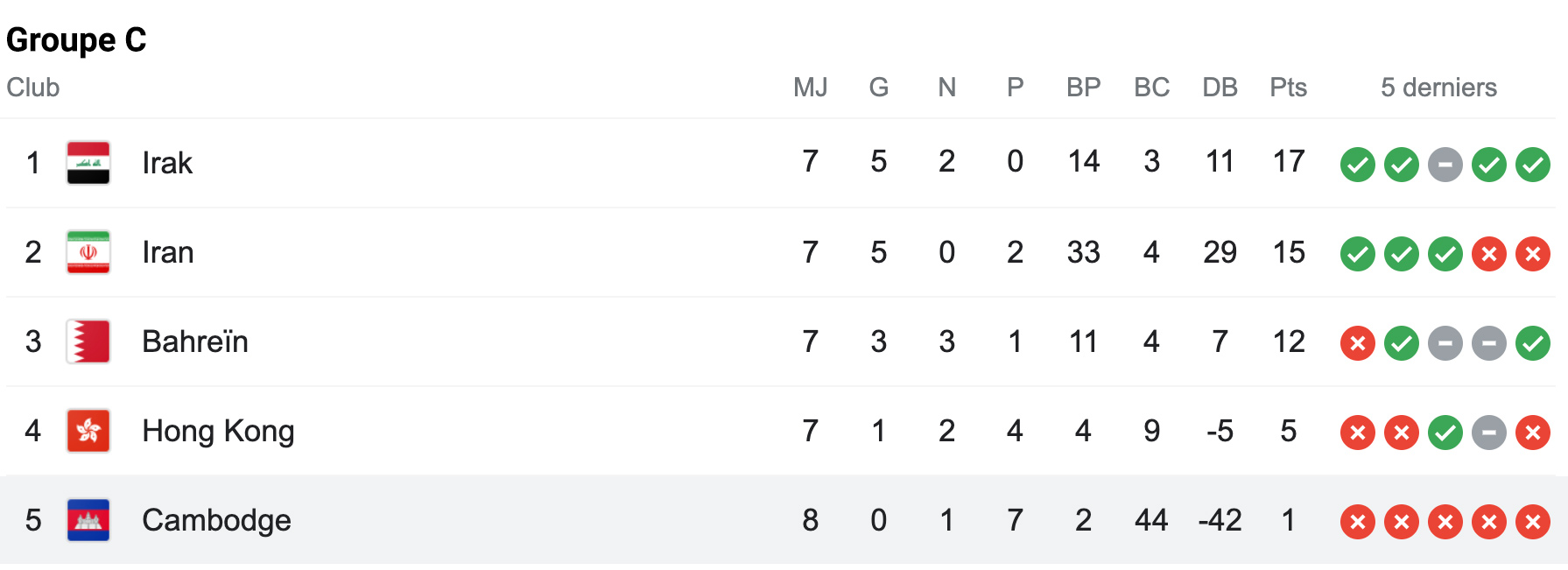
Task: Open the Iran team link
Action: [x=168, y=252]
